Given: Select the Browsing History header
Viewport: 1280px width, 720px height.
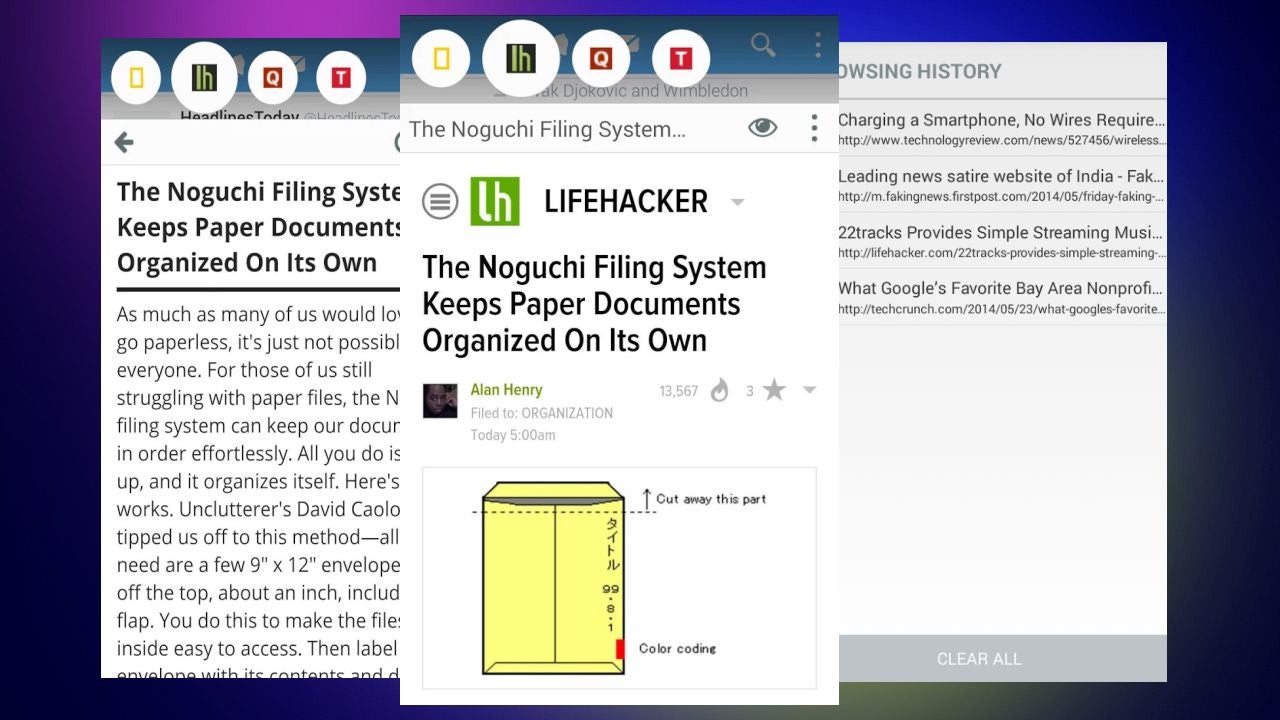Looking at the screenshot, I should (x=920, y=71).
